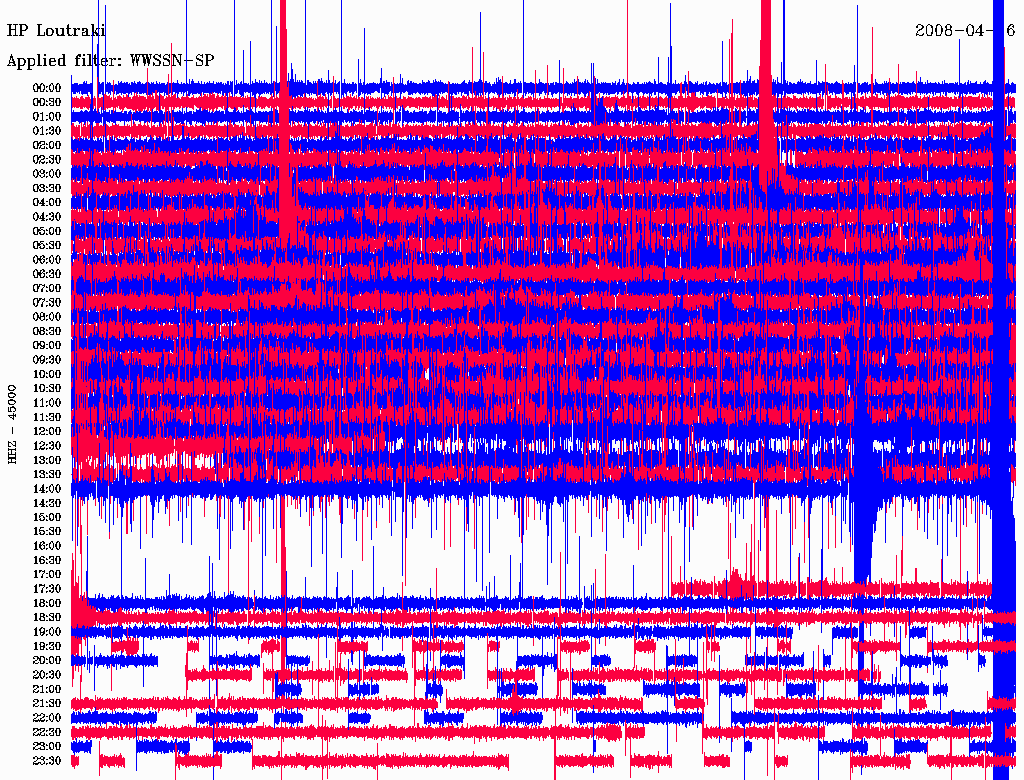Select the 07:00 time label
Screen dimensions: 1024x780
coord(47,288)
